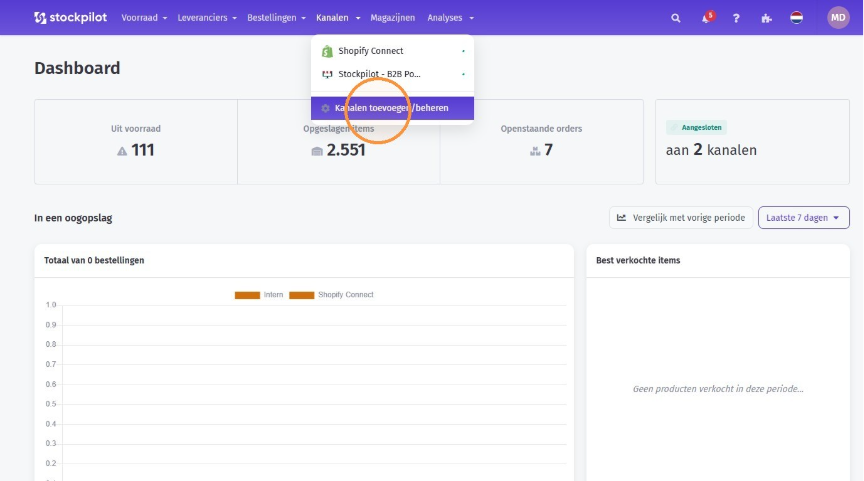864x481 pixels.
Task: Click the Dashboard heading
Action: [77, 68]
